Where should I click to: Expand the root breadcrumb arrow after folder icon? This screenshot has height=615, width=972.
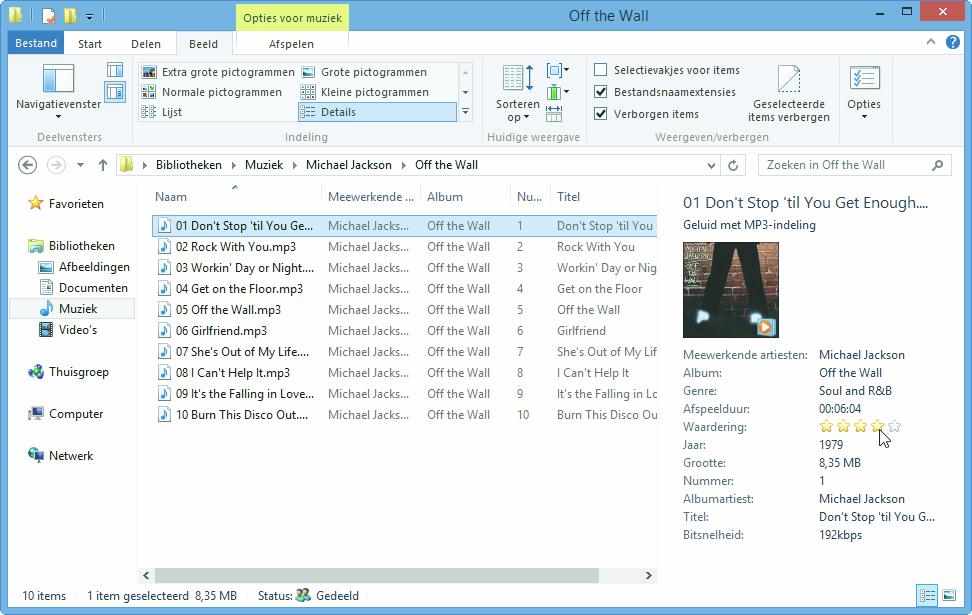(144, 165)
